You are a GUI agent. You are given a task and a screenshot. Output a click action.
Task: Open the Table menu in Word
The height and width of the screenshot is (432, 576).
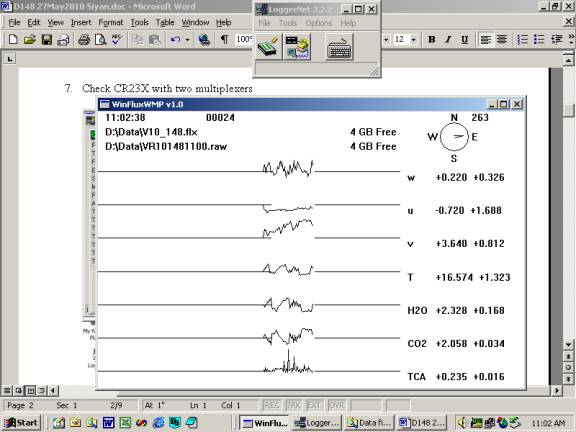click(x=165, y=22)
